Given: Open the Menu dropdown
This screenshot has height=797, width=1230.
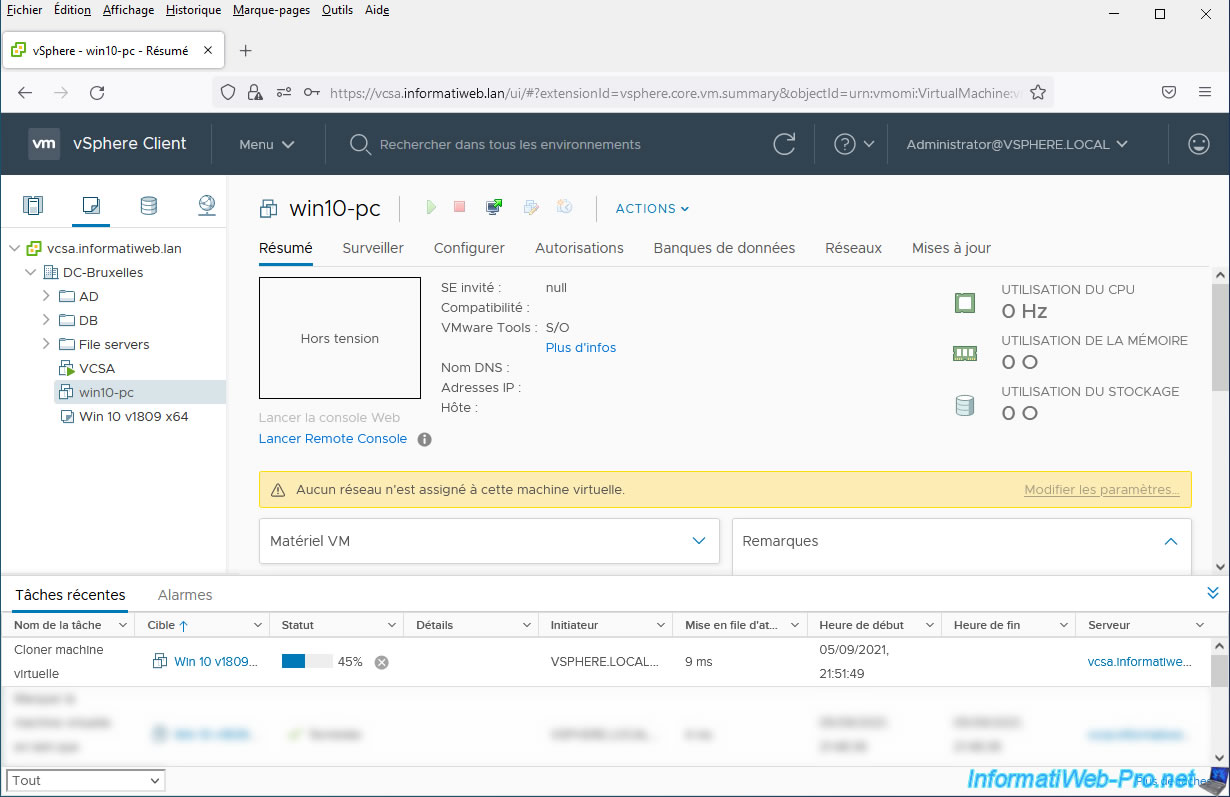Looking at the screenshot, I should (267, 144).
